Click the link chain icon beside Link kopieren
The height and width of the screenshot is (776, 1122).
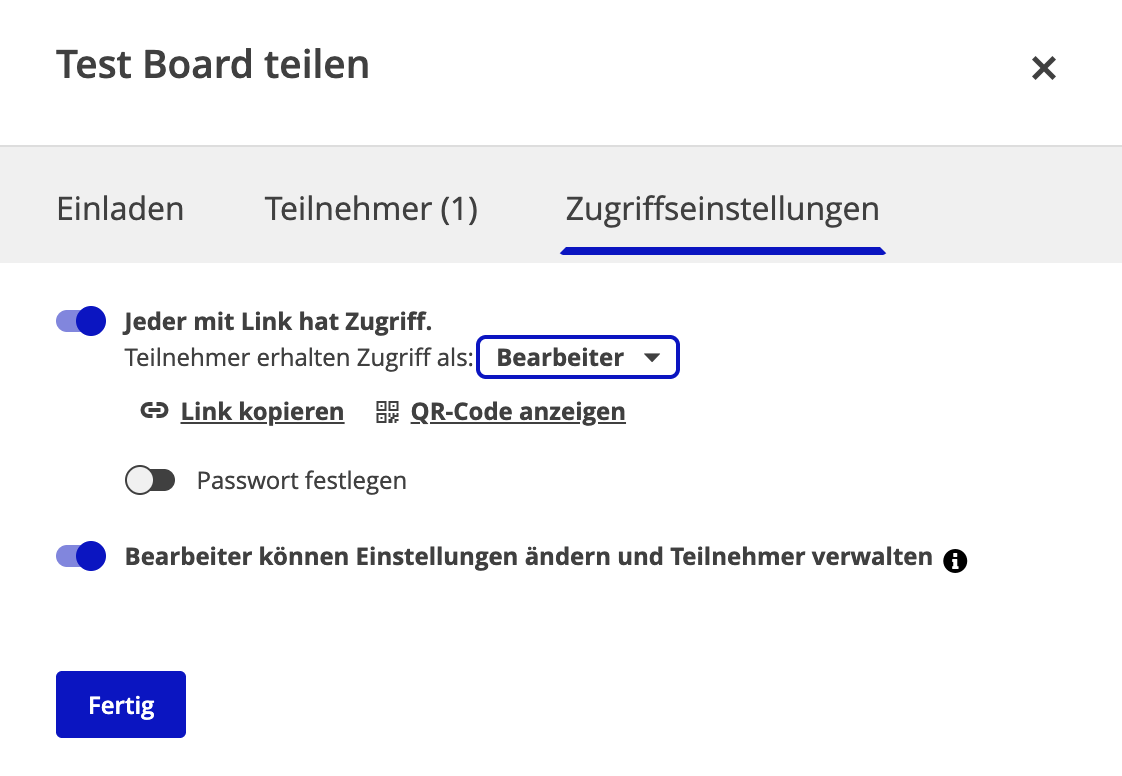[154, 411]
